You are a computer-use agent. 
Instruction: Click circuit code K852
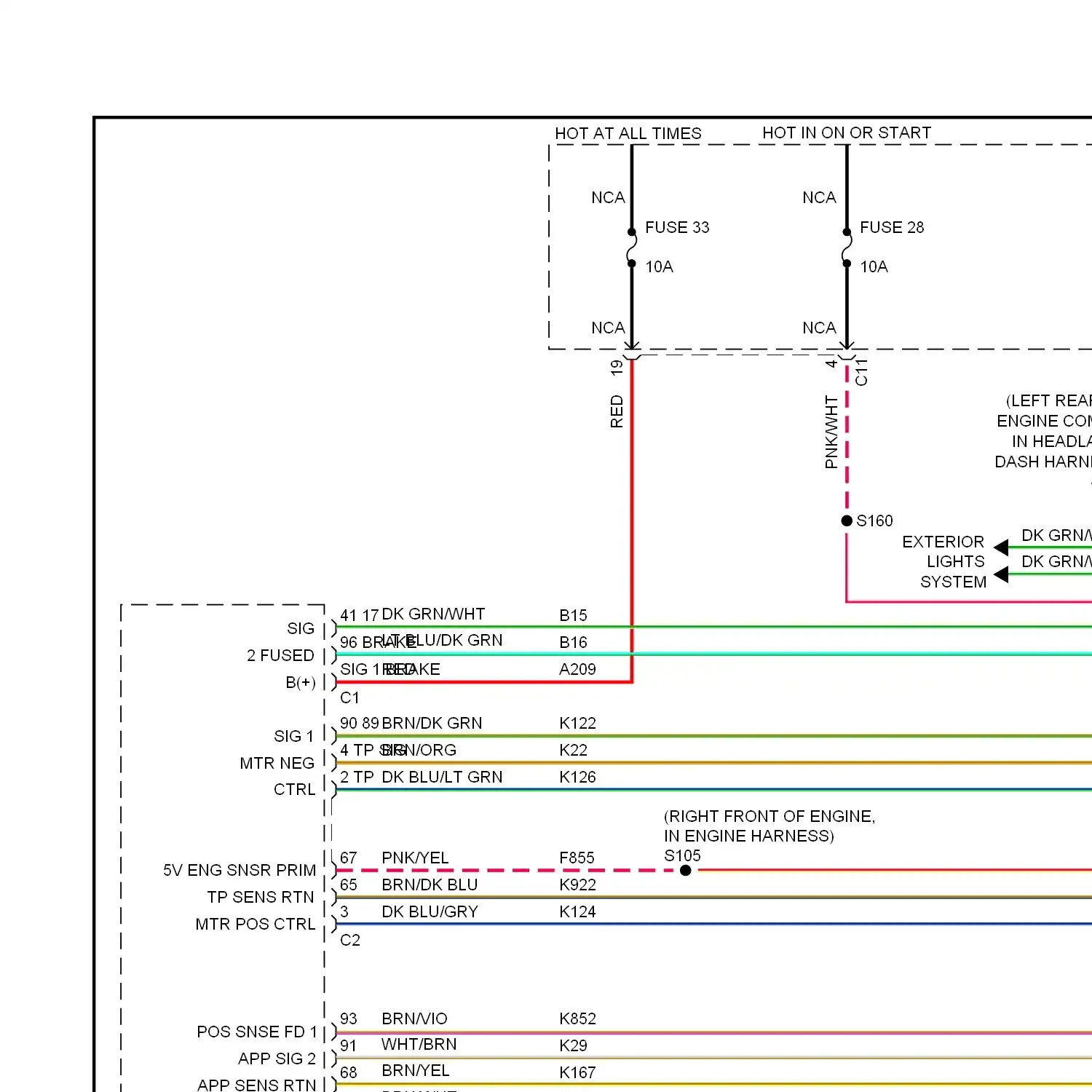[577, 1018]
